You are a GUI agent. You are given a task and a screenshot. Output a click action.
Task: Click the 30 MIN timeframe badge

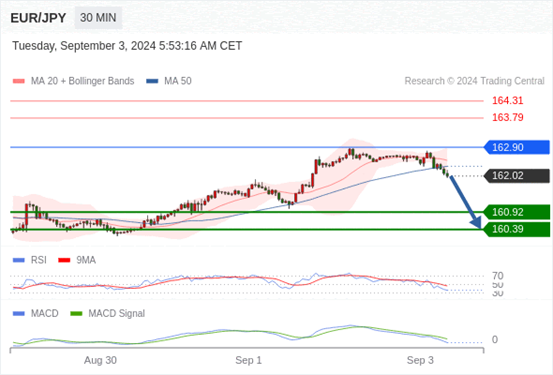click(x=98, y=18)
